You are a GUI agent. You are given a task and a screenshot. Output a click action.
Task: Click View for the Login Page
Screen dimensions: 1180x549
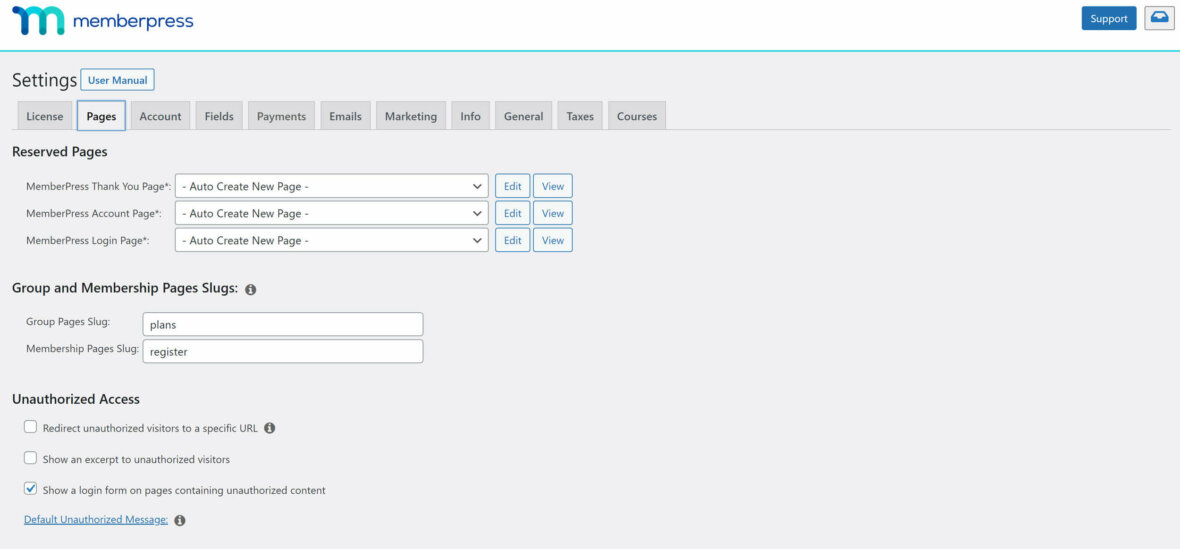pyautogui.click(x=553, y=240)
